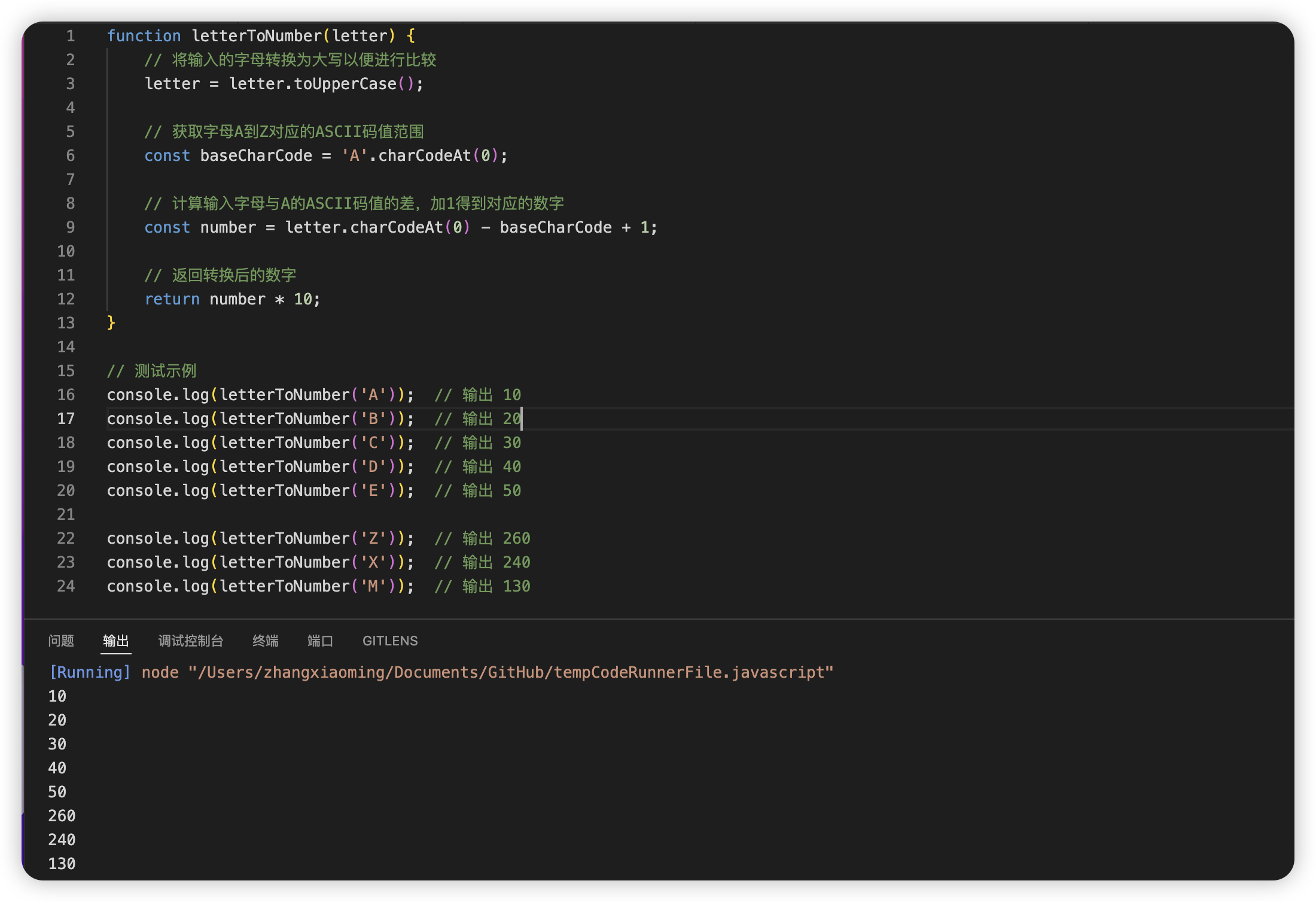
Task: Click the output value 260
Action: [x=62, y=816]
